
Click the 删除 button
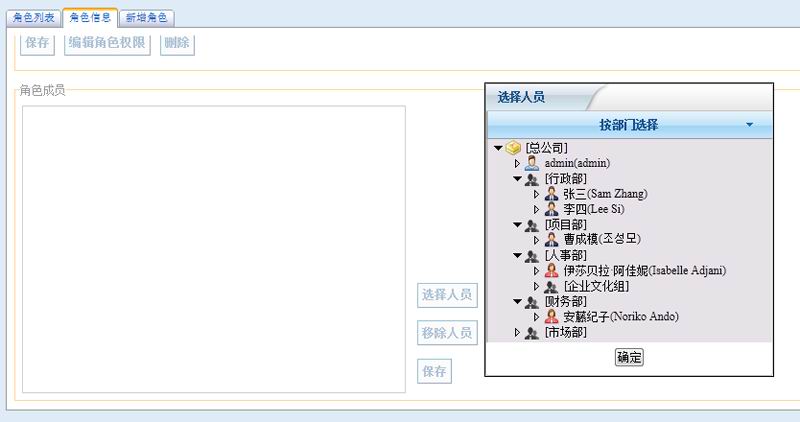(x=177, y=43)
